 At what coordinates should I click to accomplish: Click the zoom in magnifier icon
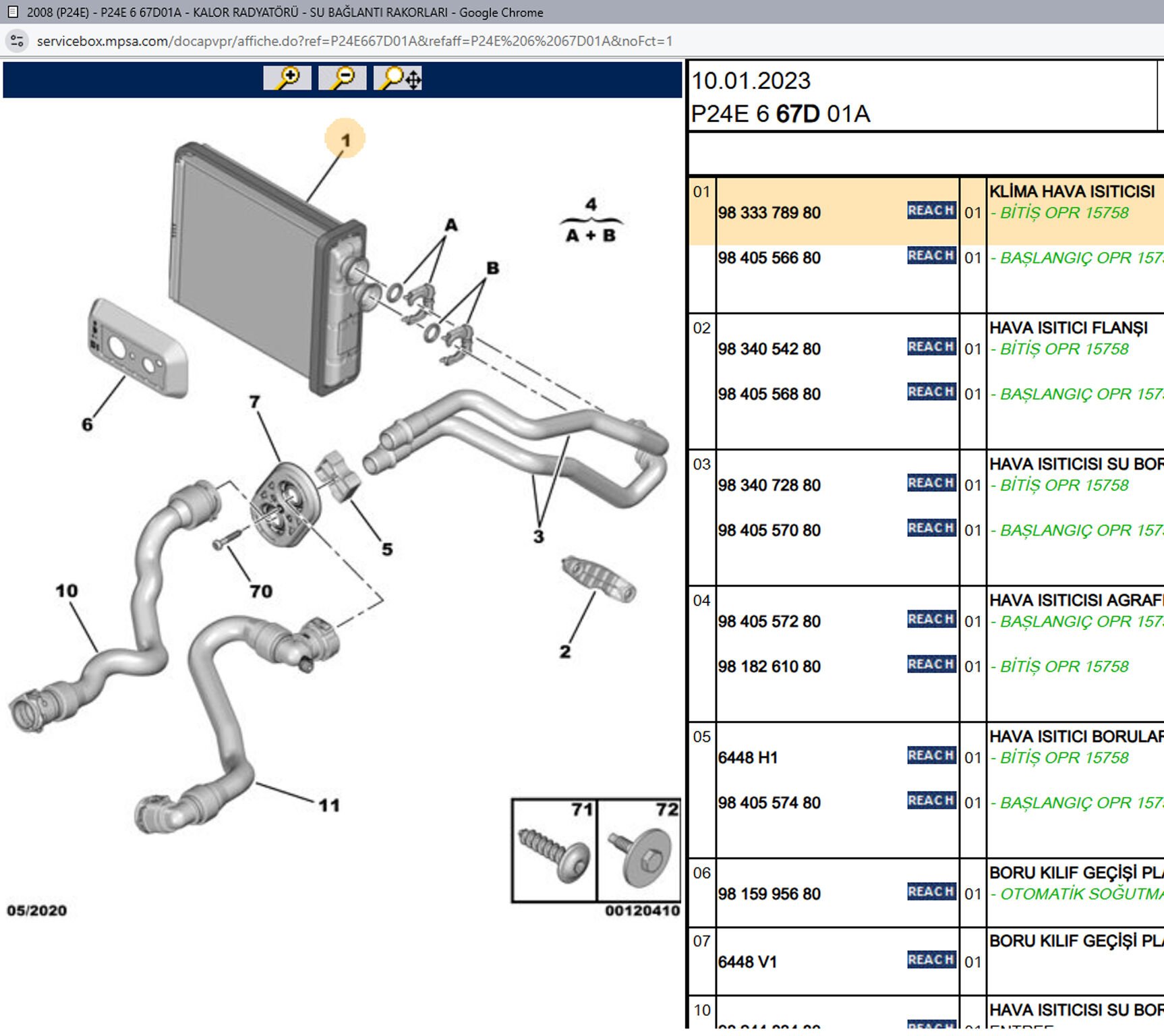pyautogui.click(x=287, y=78)
